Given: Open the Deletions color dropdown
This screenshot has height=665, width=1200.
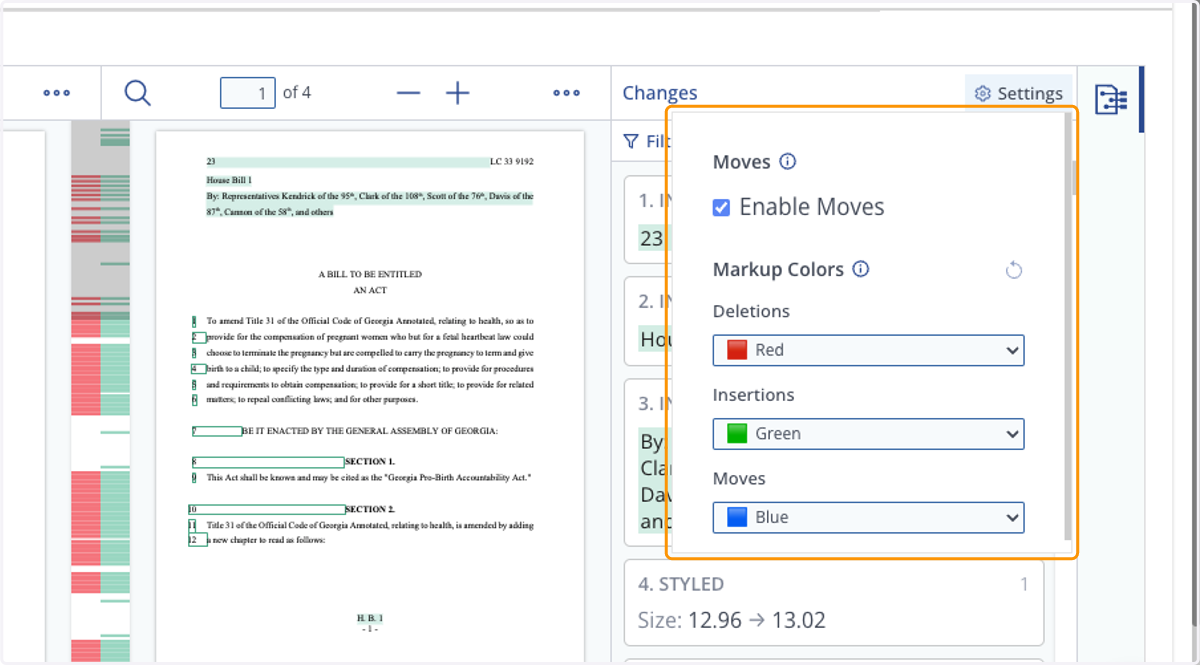Looking at the screenshot, I should 868,350.
